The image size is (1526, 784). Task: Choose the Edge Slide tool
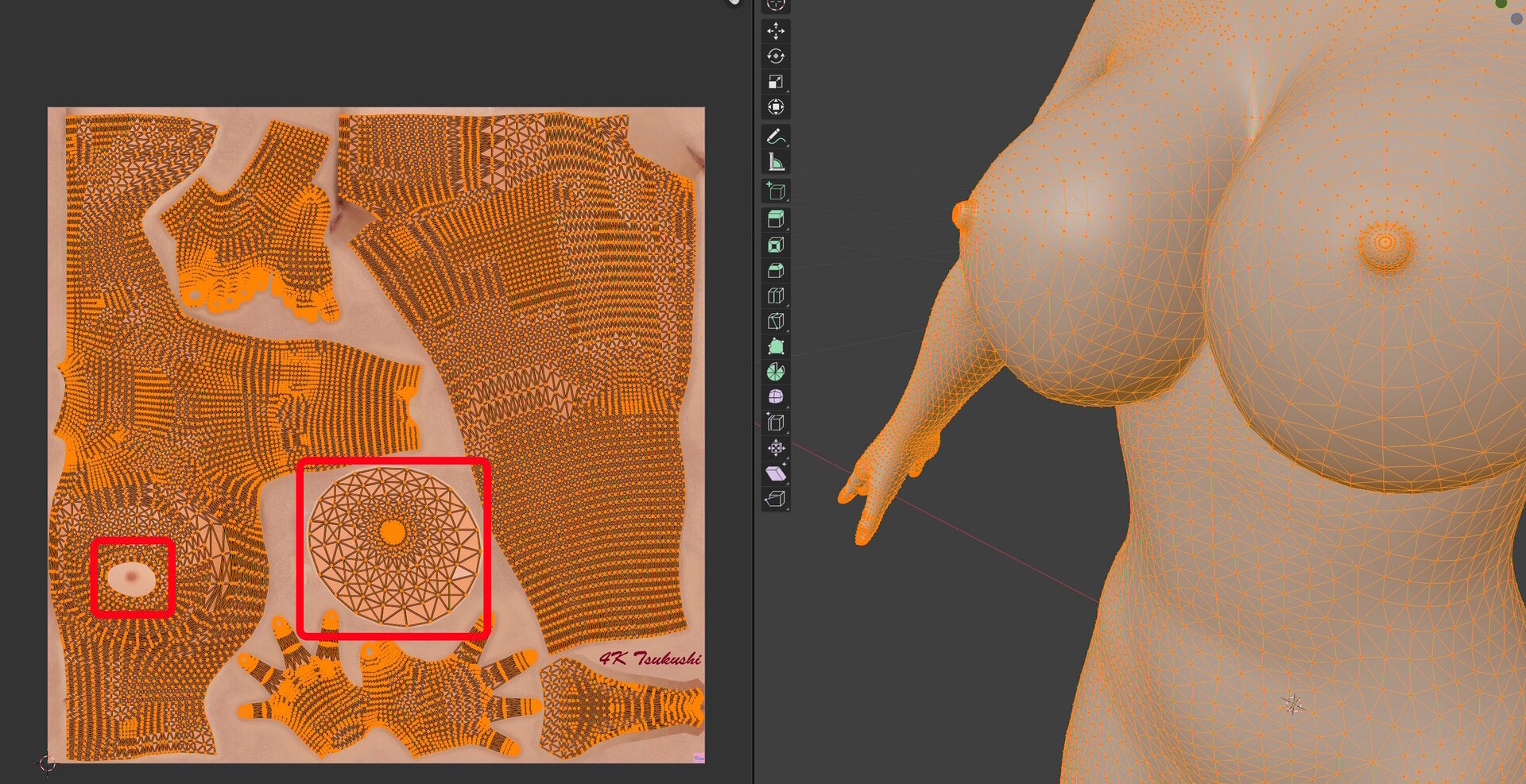(x=776, y=423)
